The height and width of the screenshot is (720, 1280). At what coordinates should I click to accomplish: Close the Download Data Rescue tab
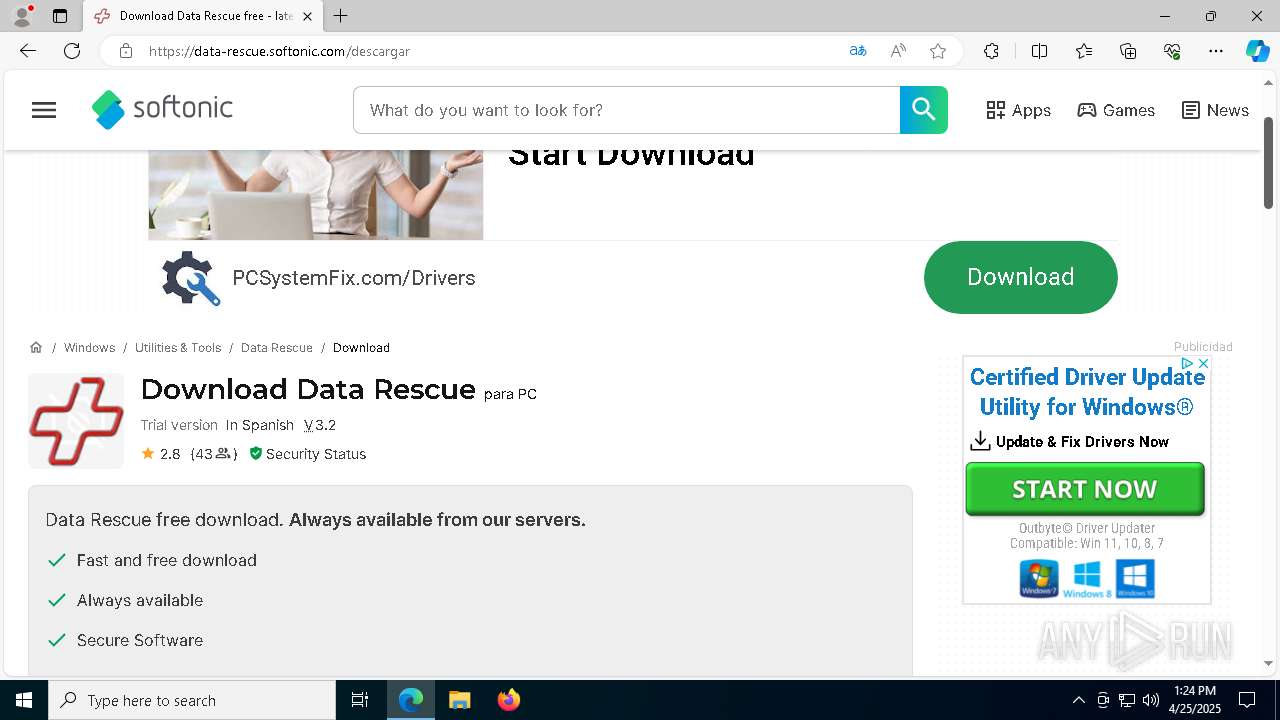tap(307, 16)
